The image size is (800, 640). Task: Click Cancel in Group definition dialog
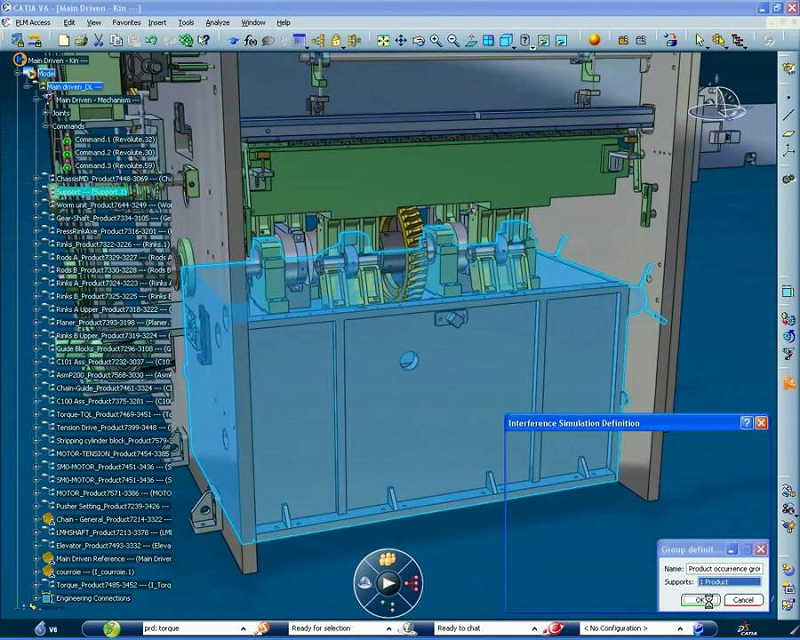(743, 600)
